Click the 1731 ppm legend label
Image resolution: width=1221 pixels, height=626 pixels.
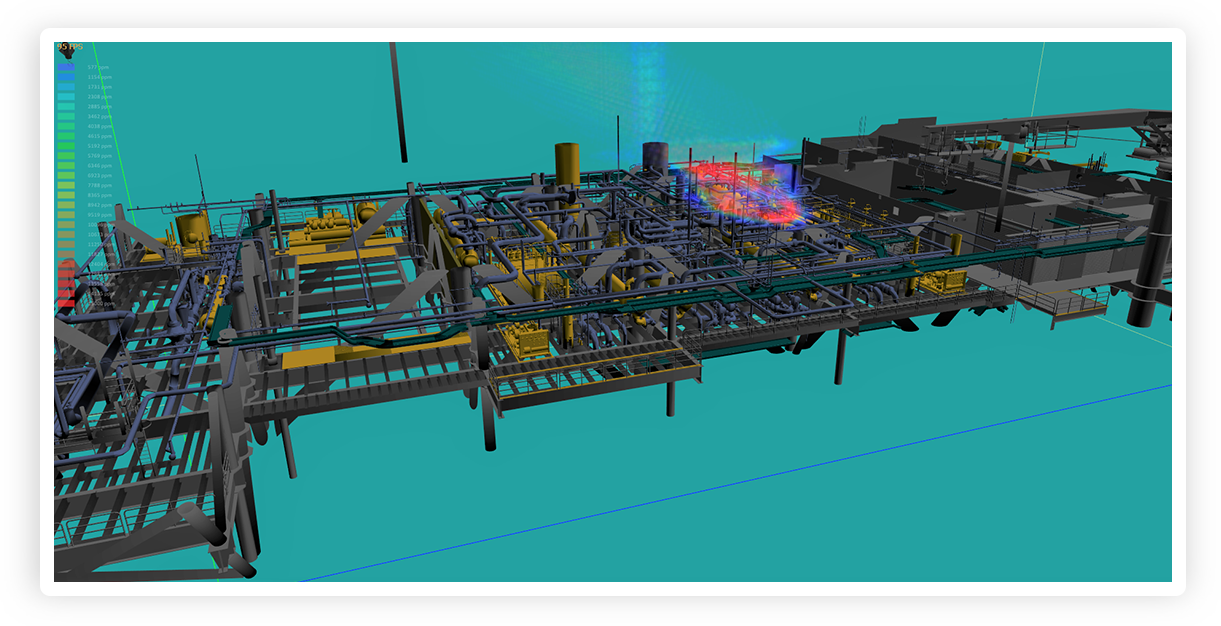coord(100,87)
